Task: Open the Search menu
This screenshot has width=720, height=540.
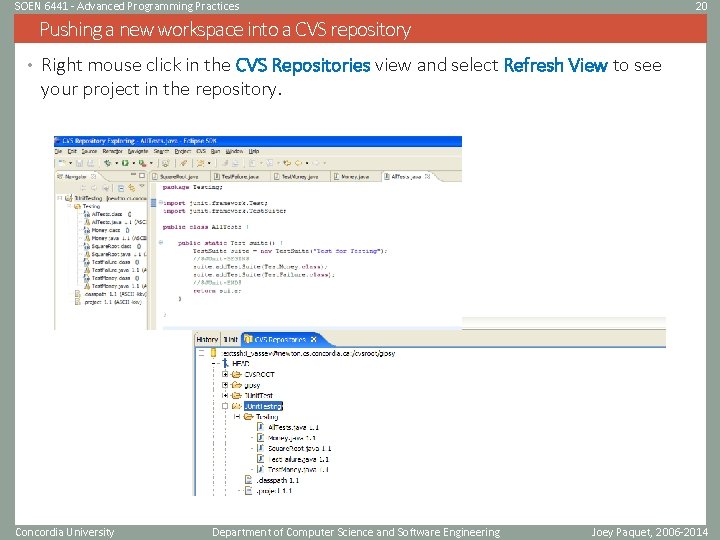Action: click(x=161, y=151)
